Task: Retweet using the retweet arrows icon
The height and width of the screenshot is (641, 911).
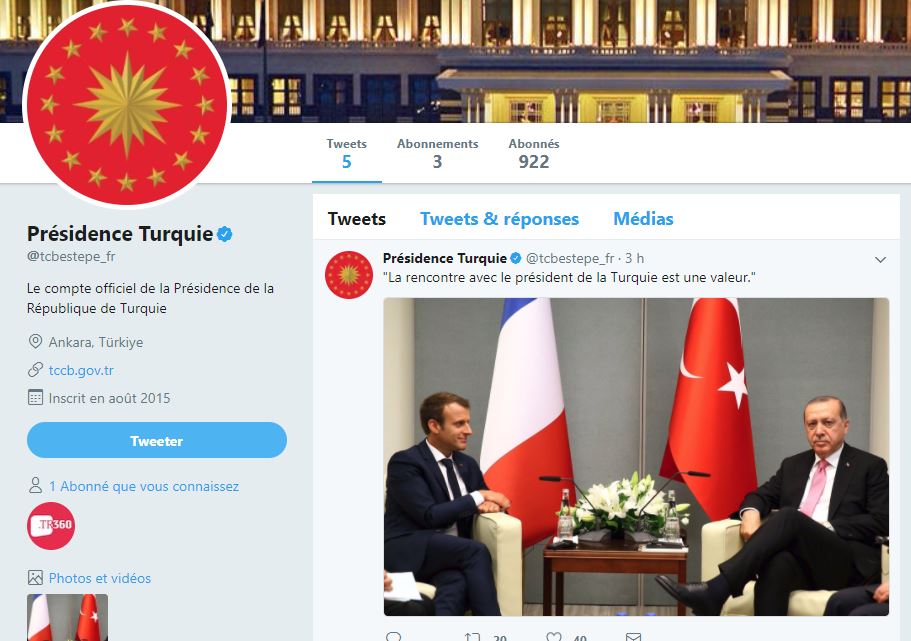Action: (472, 637)
